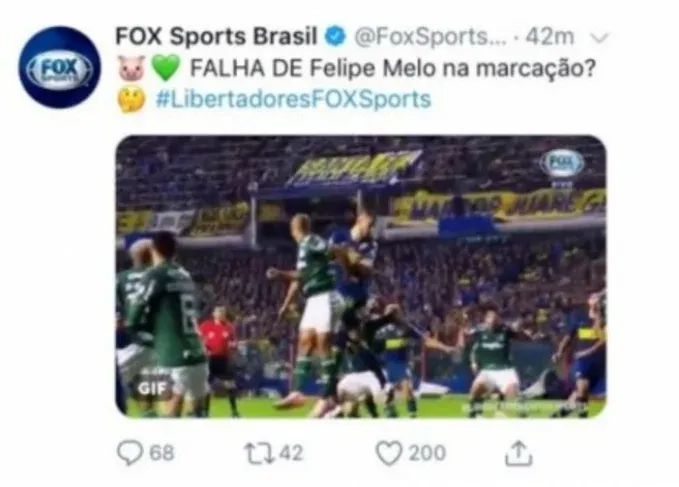
Task: Open the 42m timestamp link
Action: tap(550, 37)
